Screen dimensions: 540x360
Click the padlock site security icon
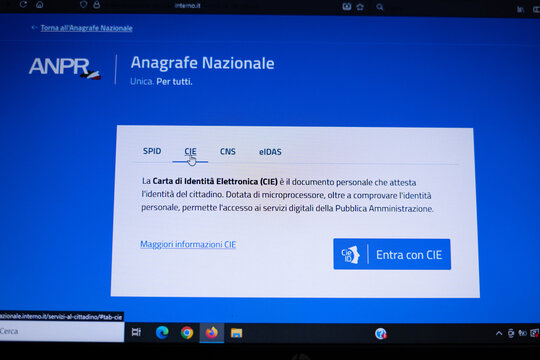tap(97, 4)
